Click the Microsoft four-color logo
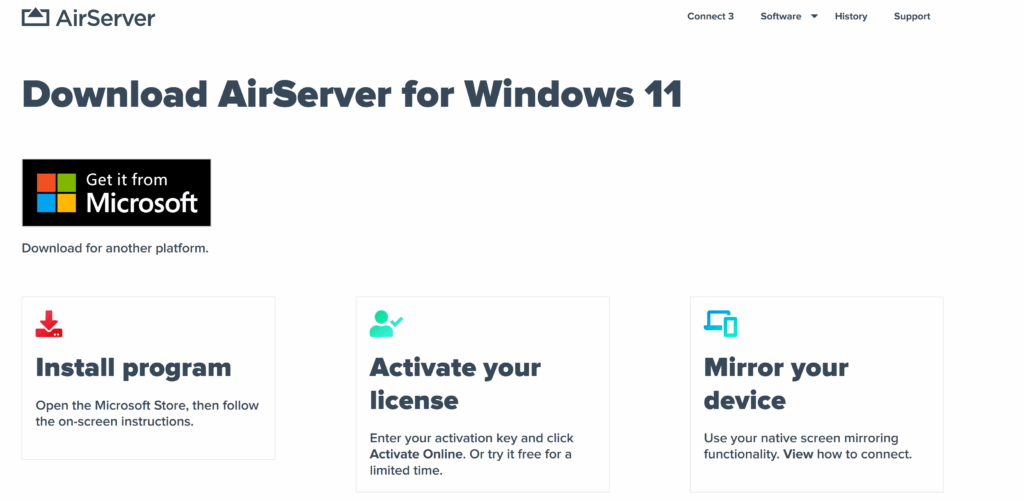This screenshot has height=501, width=1024. point(57,192)
